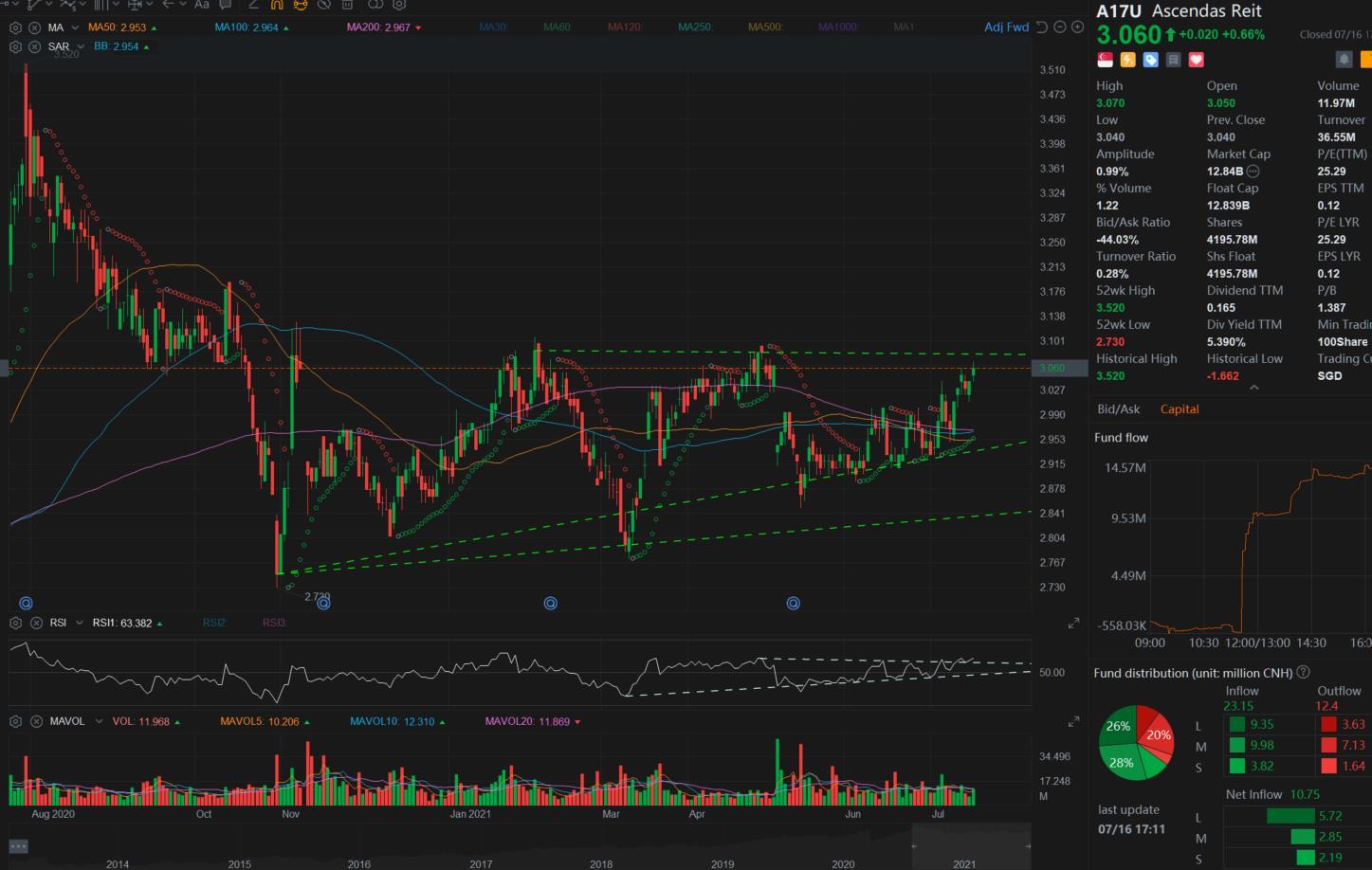Expand the MAVOL indicator dropdown

[x=98, y=721]
